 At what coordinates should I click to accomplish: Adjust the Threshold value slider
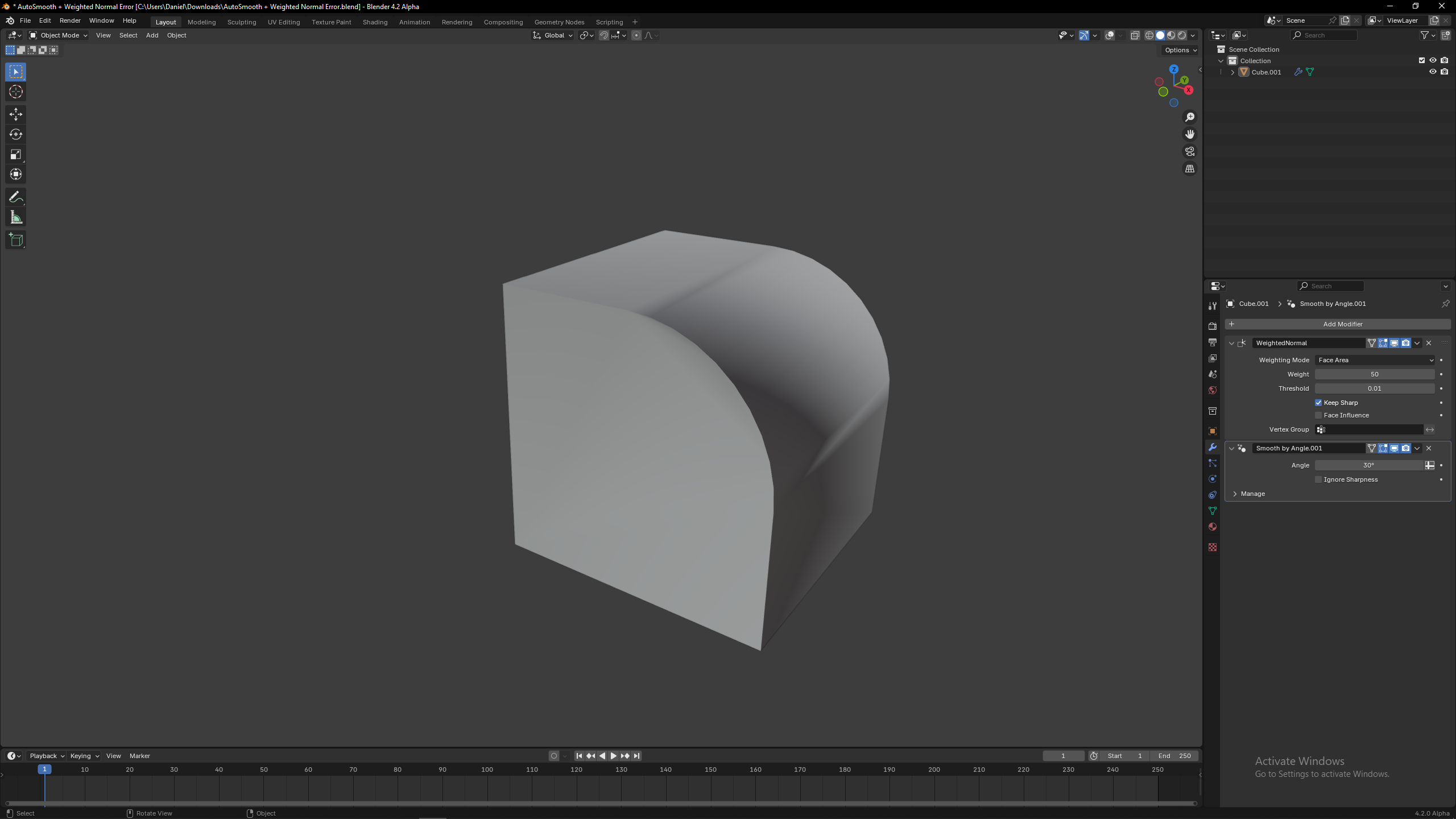pyautogui.click(x=1375, y=388)
